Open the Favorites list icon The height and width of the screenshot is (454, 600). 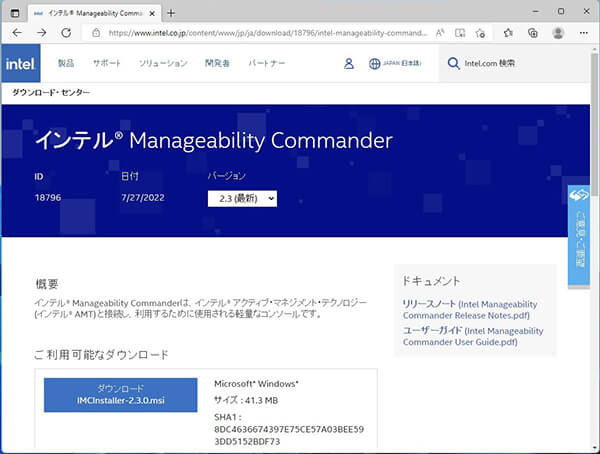point(508,33)
